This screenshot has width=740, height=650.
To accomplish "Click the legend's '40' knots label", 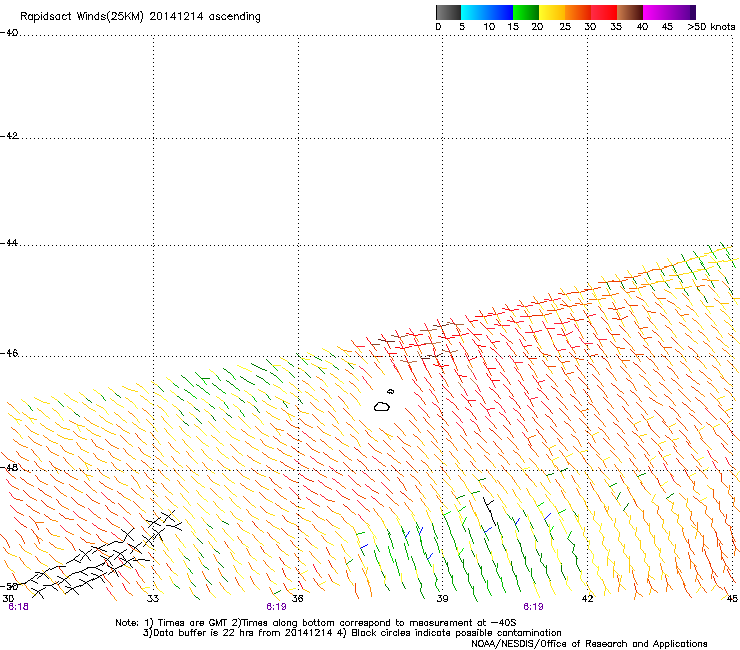I will pos(642,27).
